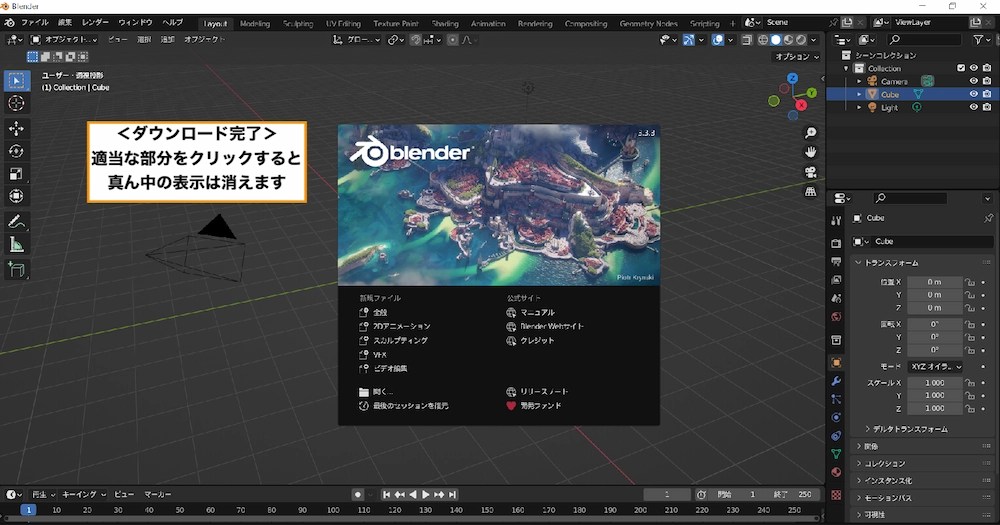Open the Options dropdown in viewport
The width and height of the screenshot is (1000, 525).
coord(797,57)
